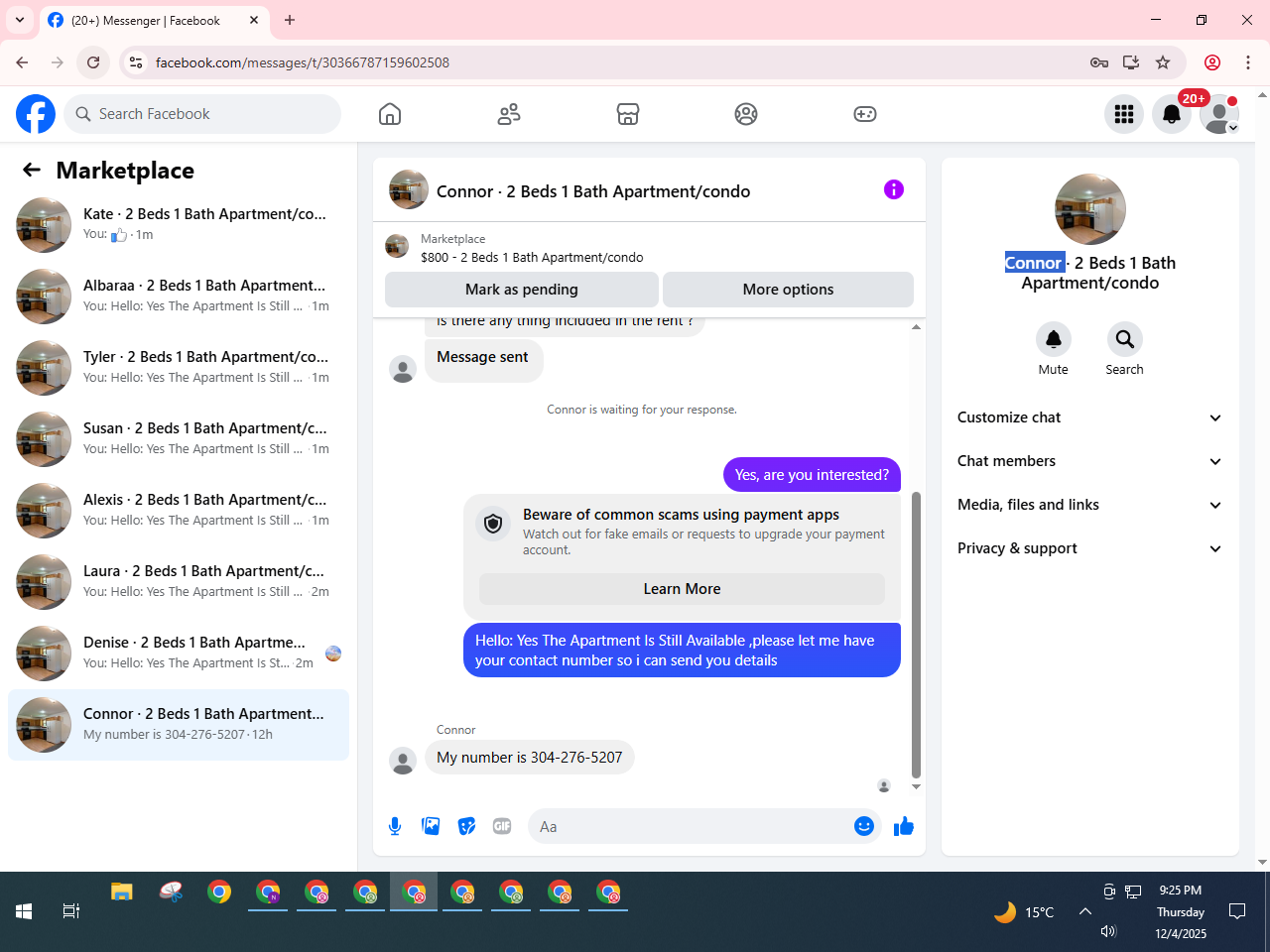Viewport: 1270px width, 952px height.
Task: Close the Messenger browser tab
Action: 254,20
